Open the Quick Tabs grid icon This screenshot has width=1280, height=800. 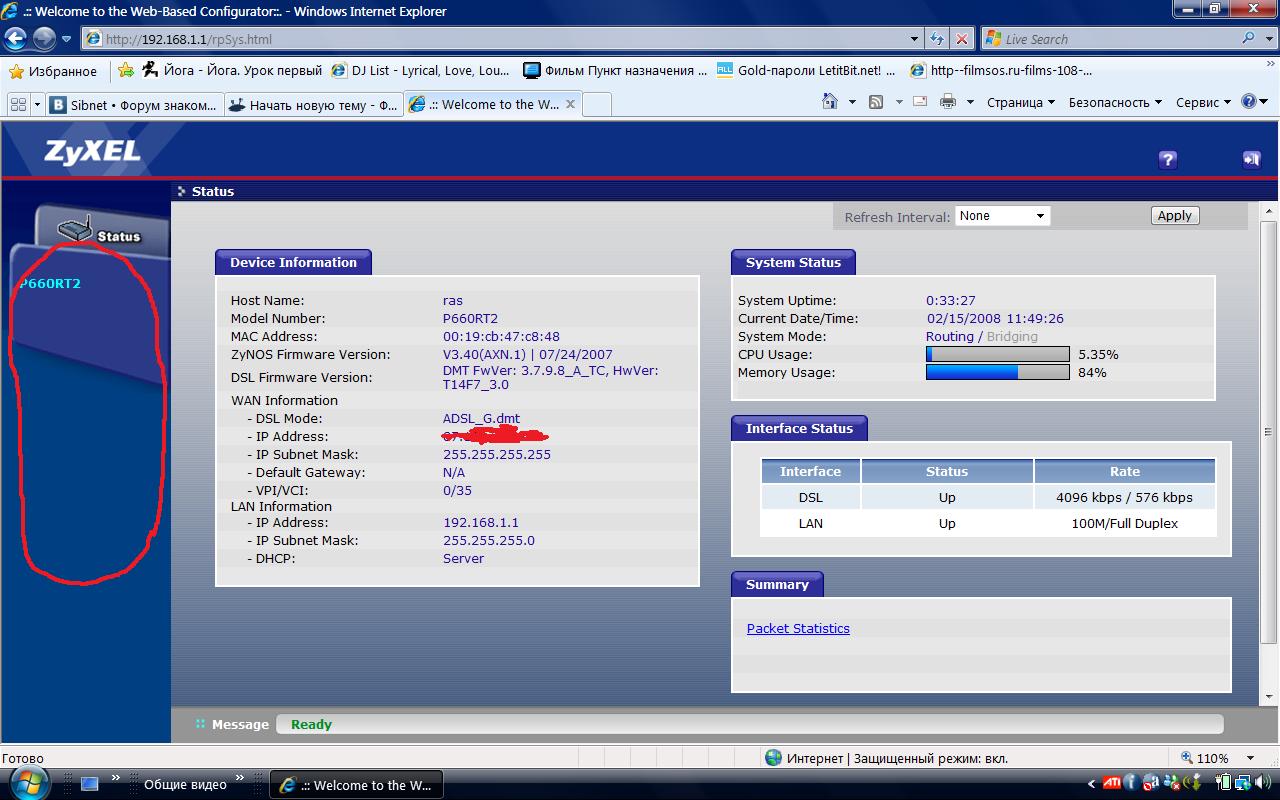point(18,104)
